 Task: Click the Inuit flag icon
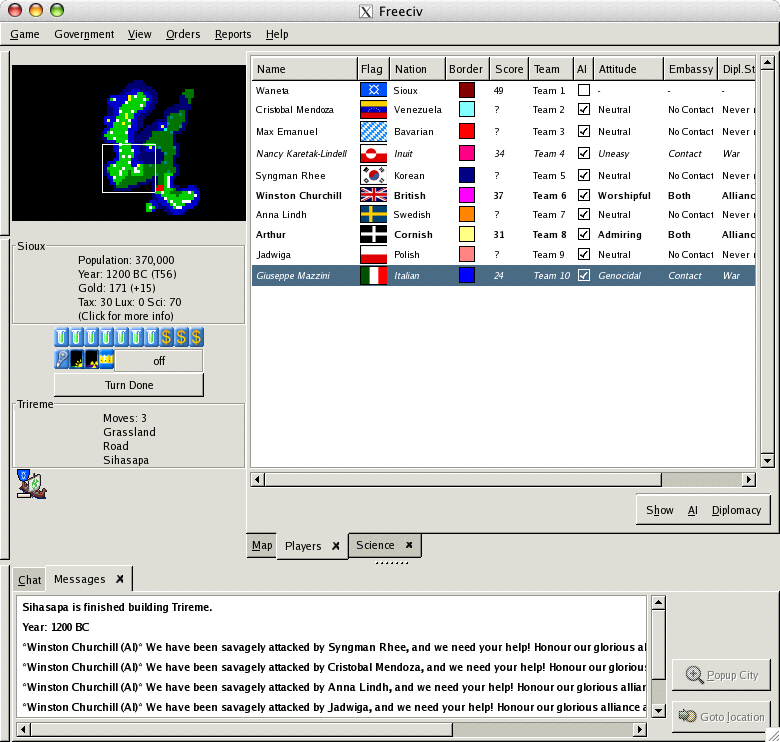(x=374, y=154)
